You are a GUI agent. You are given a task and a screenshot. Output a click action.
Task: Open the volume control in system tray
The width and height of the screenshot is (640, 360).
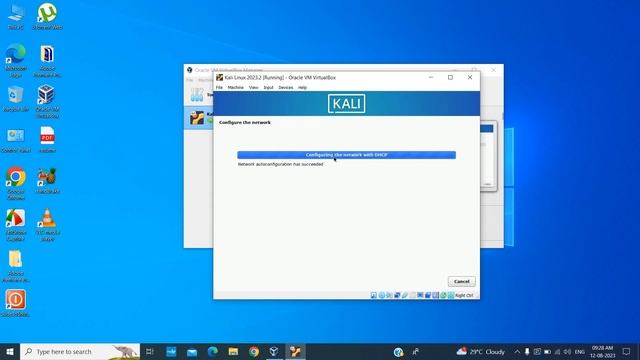(567, 351)
